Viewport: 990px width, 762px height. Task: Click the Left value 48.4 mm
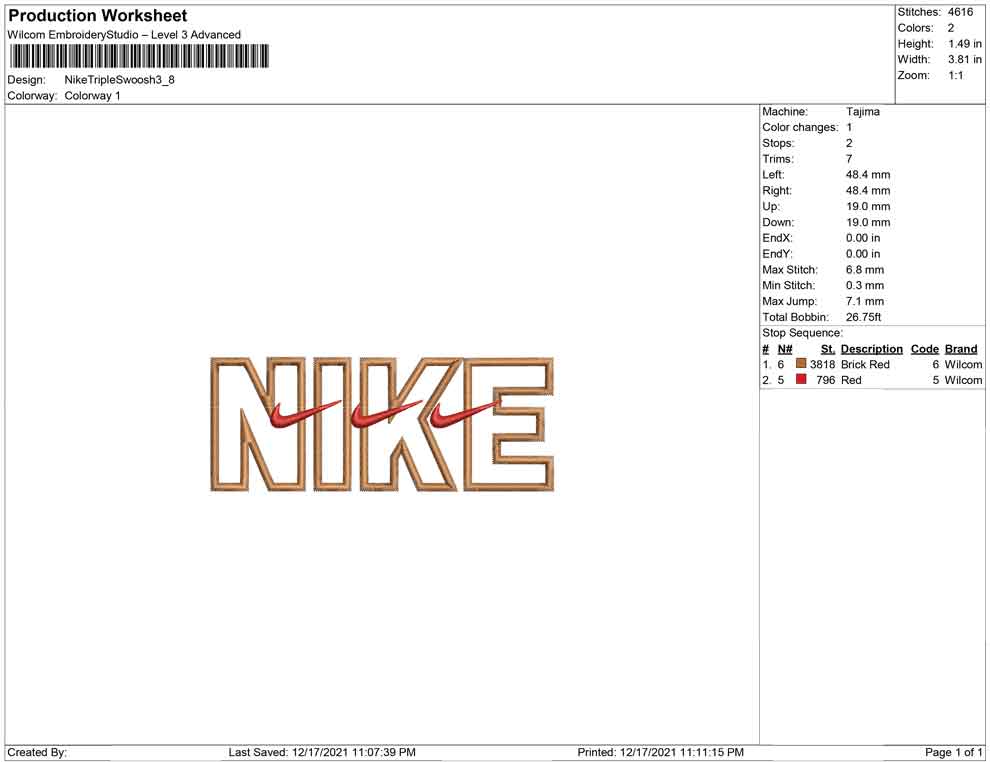(868, 174)
